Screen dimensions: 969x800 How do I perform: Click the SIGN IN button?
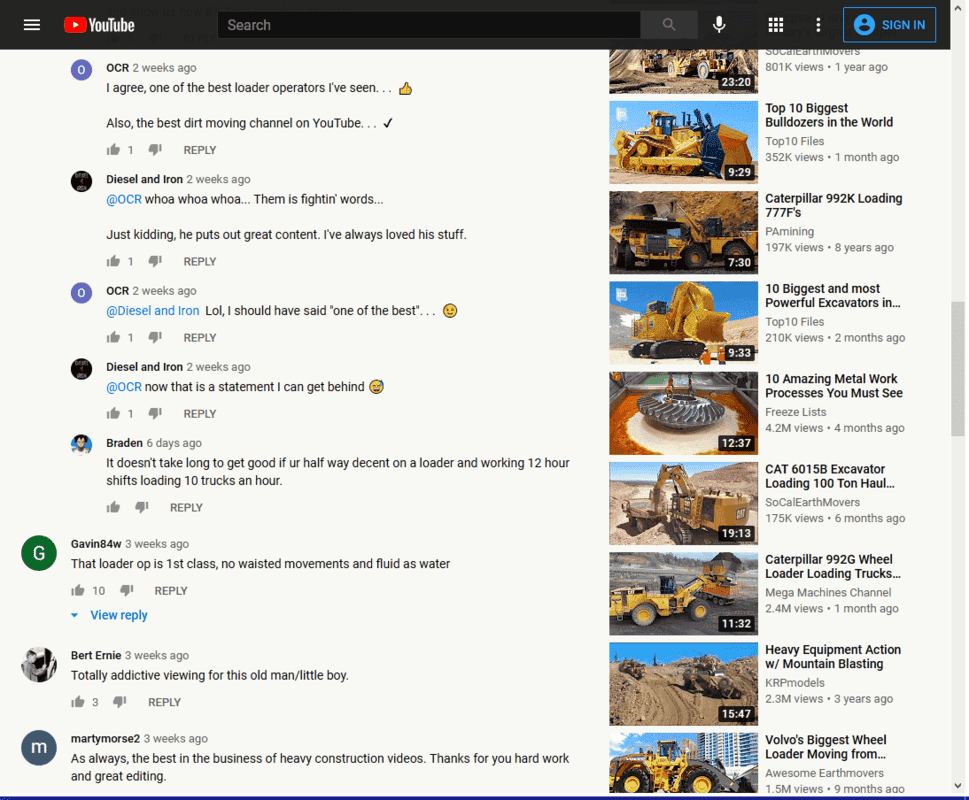889,25
